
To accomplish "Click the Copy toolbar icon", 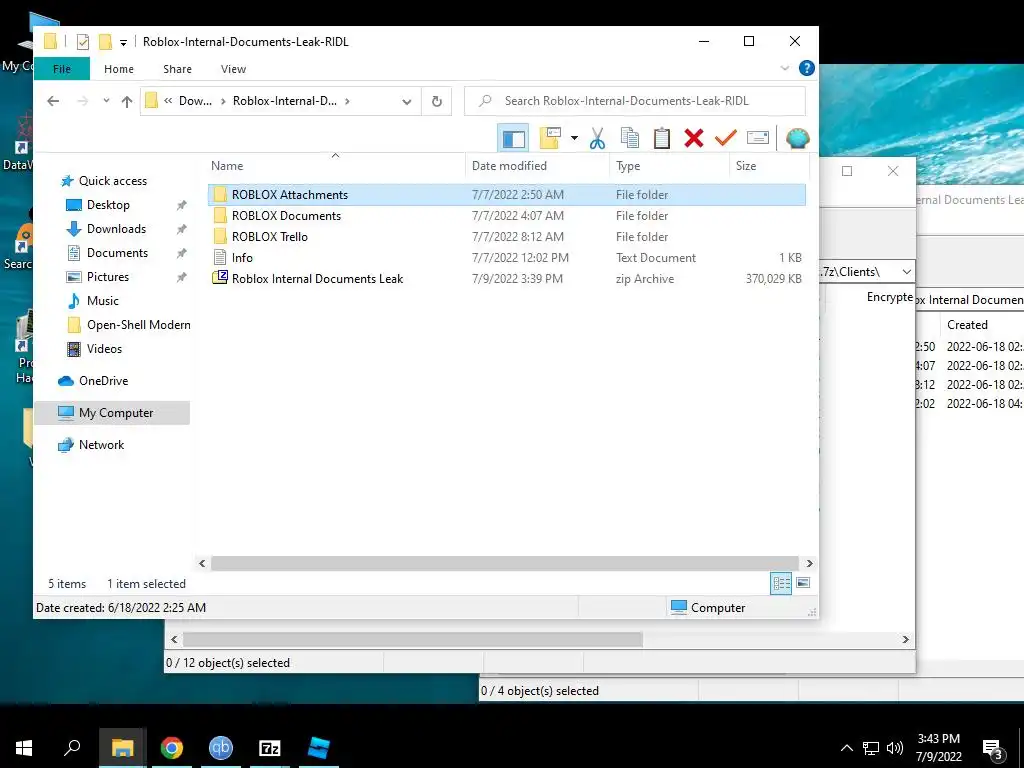I will pos(630,138).
